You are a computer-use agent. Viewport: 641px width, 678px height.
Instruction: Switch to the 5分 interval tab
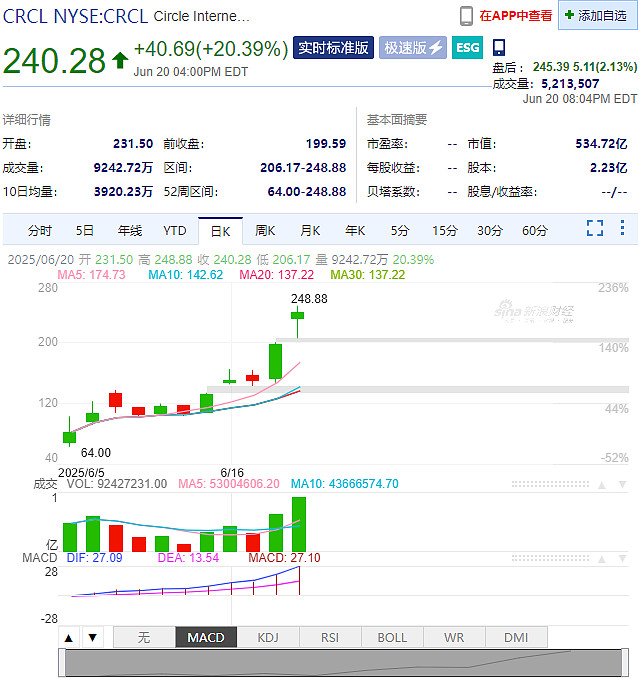point(400,230)
